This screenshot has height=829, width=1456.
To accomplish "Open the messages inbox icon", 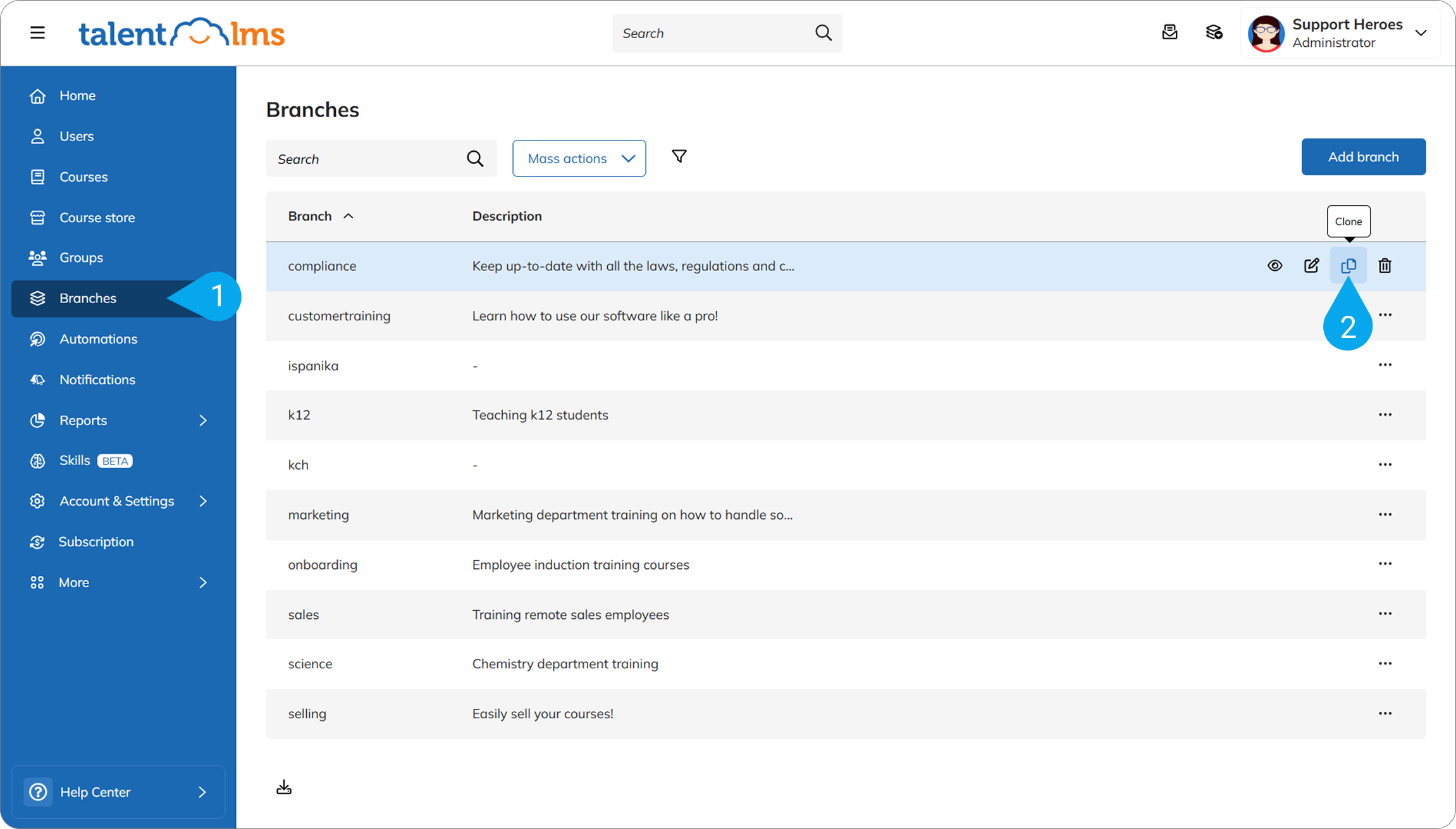I will pos(1169,32).
